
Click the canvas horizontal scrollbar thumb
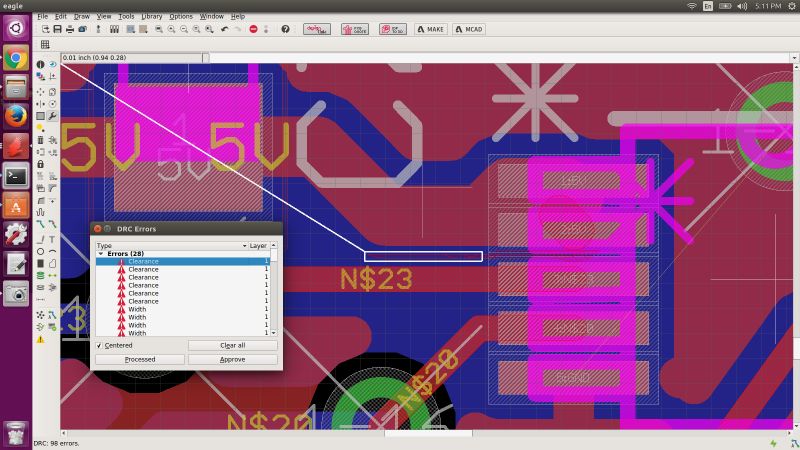(429, 434)
